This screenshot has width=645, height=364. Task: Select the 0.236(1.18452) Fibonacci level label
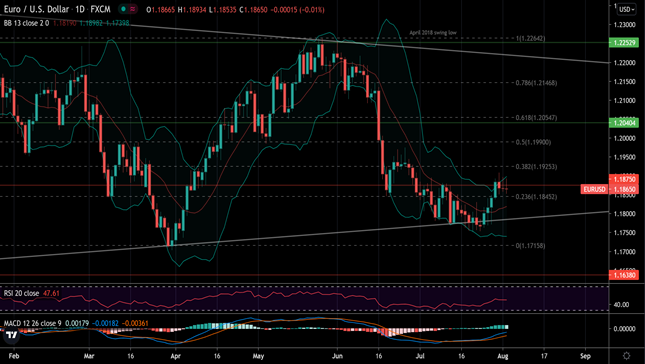tap(536, 197)
